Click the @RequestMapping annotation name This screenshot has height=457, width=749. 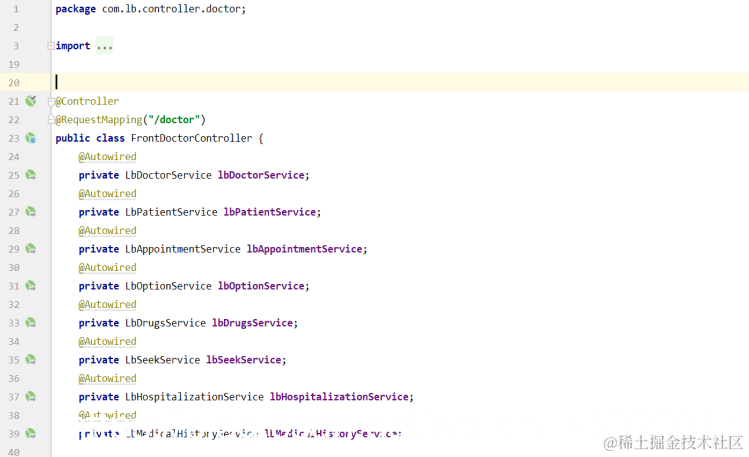99,120
